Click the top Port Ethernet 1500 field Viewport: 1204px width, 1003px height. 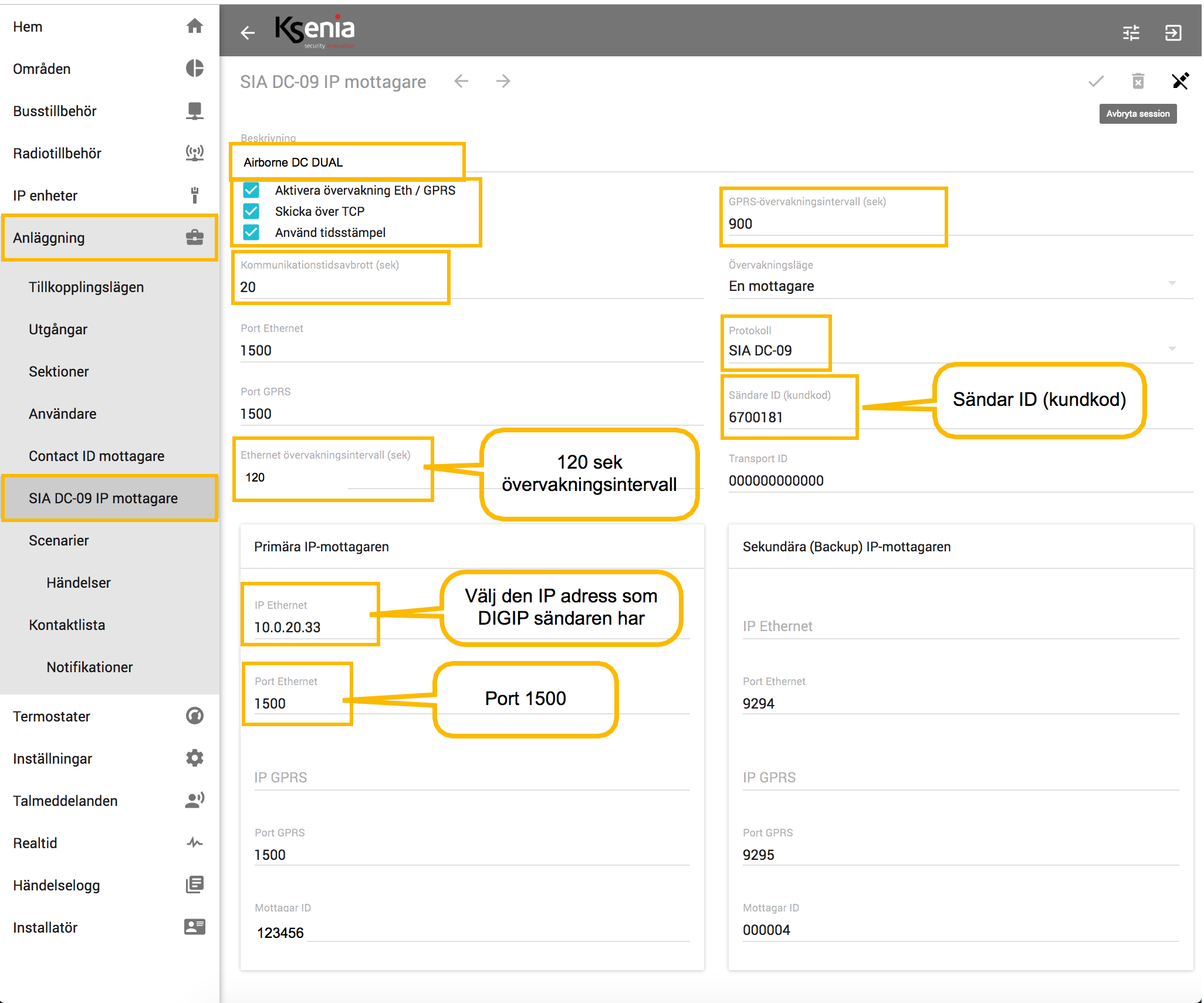point(472,350)
